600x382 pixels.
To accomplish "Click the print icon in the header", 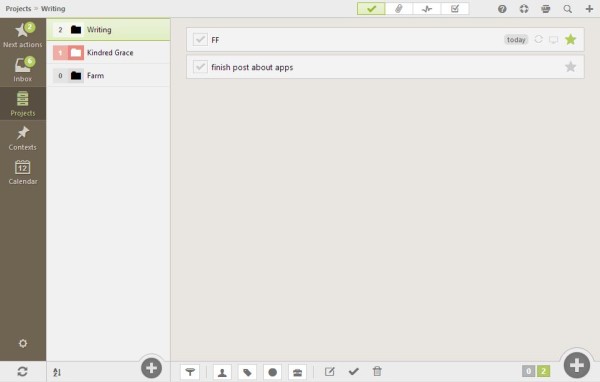I will click(x=546, y=9).
